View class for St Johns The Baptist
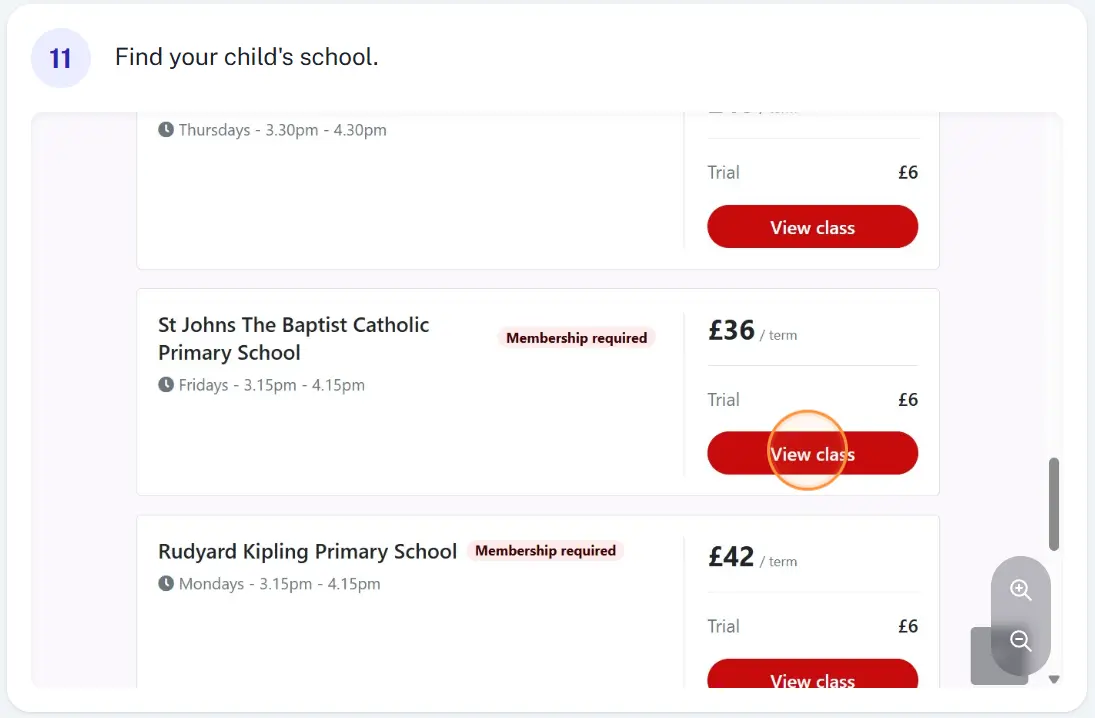The width and height of the screenshot is (1095, 718). click(x=812, y=453)
